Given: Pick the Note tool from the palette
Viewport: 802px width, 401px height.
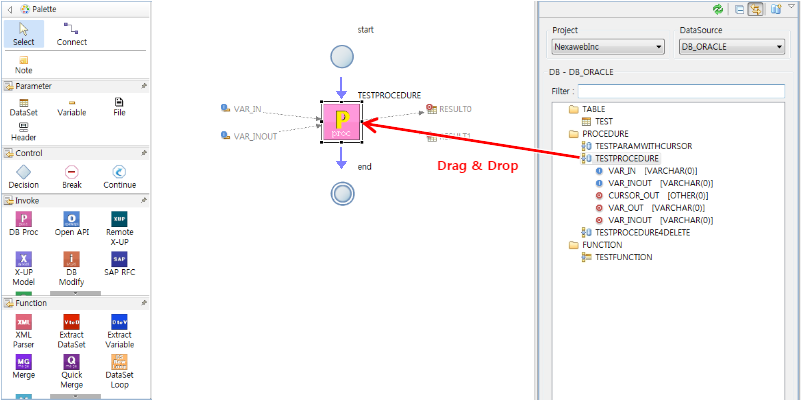Looking at the screenshot, I should pos(23,64).
